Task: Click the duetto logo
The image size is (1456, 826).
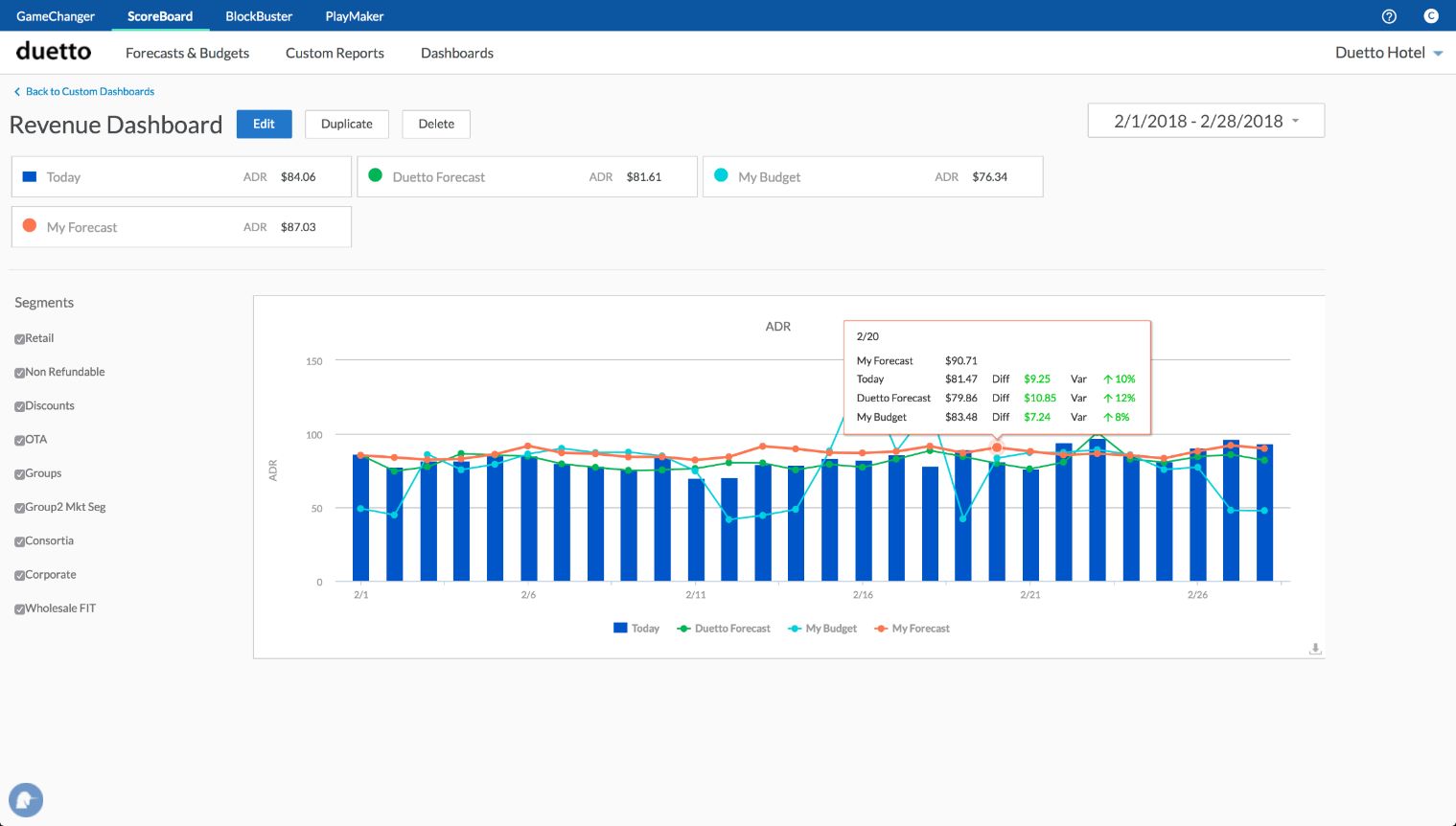Action: [54, 52]
